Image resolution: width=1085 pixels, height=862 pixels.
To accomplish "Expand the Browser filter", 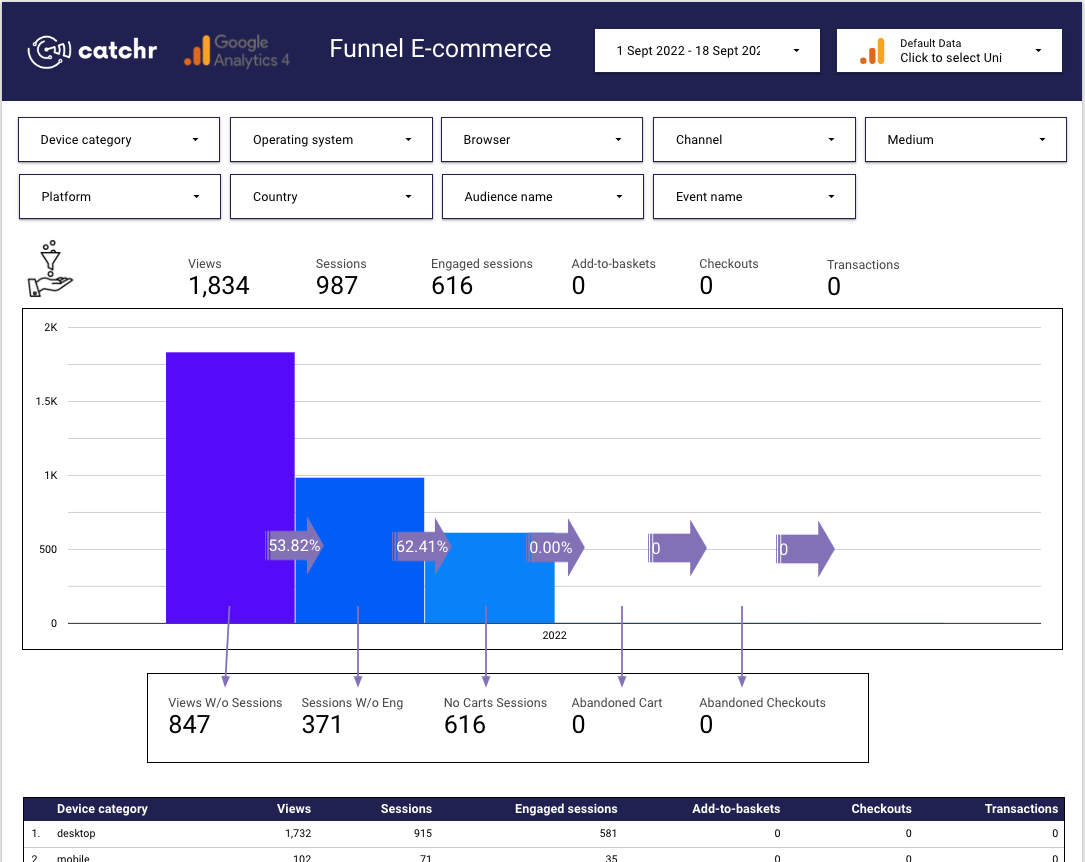I will click(x=541, y=139).
